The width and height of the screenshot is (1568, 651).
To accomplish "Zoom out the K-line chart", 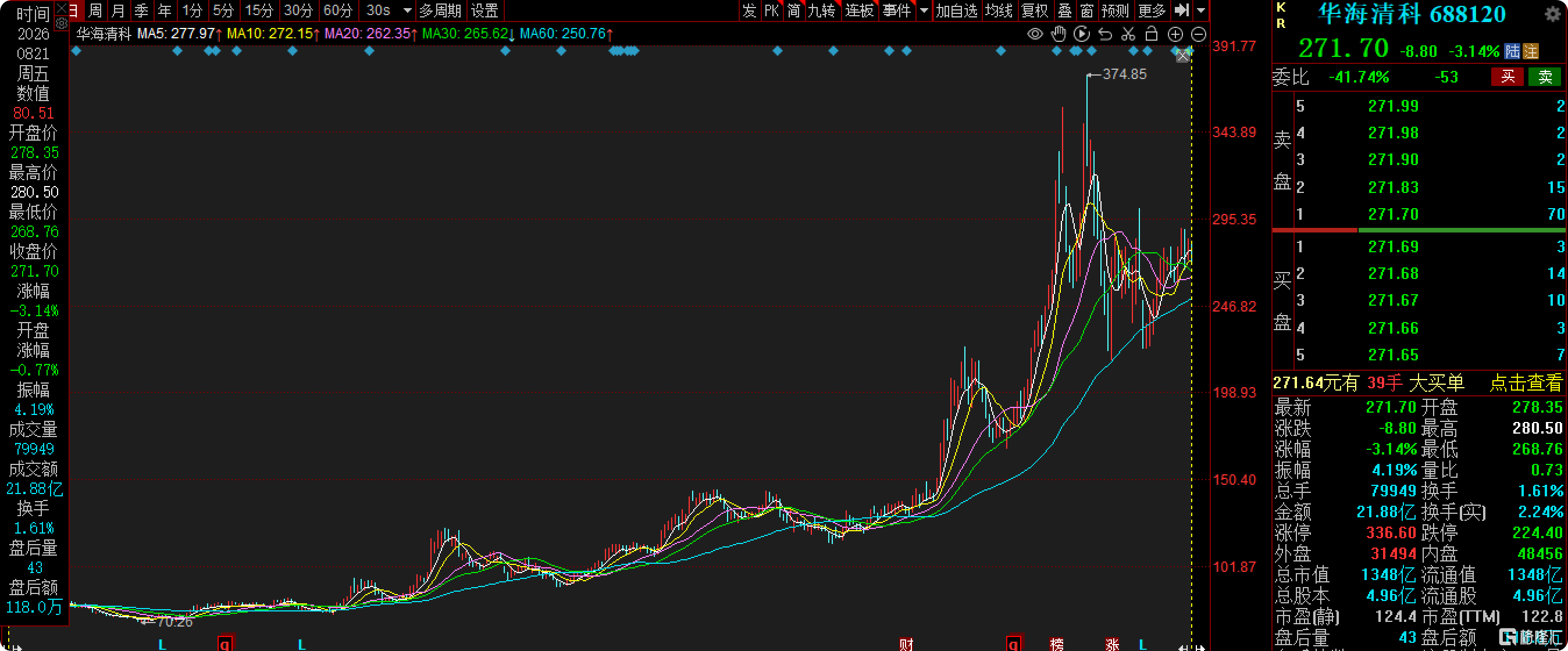I will (1199, 34).
